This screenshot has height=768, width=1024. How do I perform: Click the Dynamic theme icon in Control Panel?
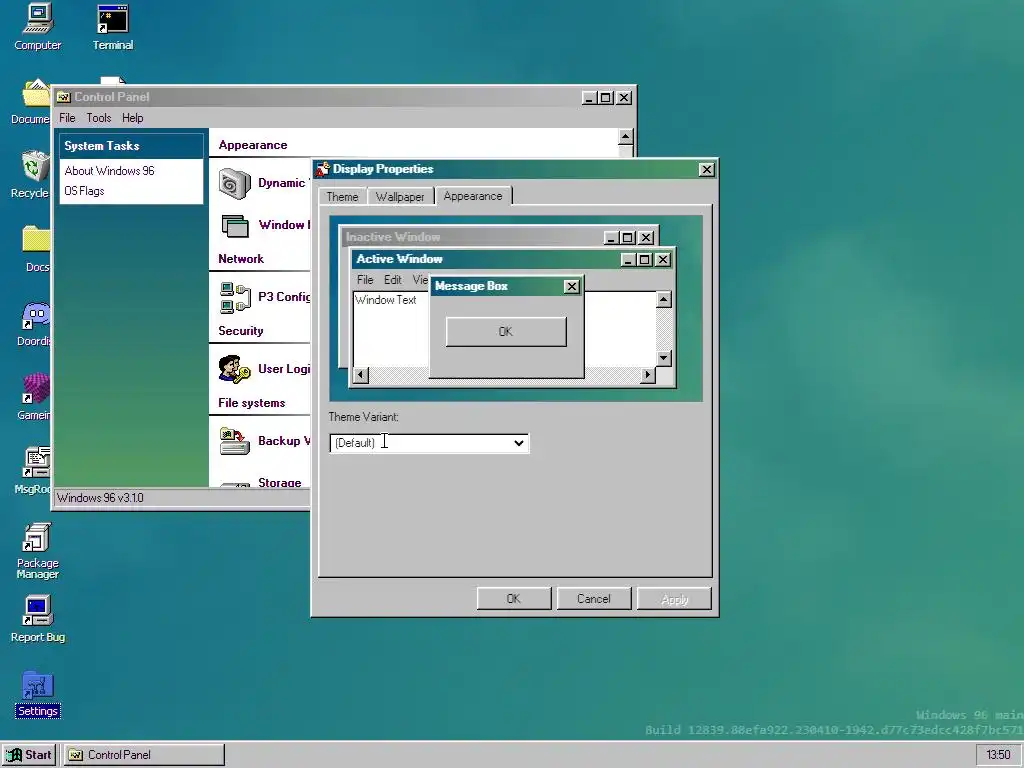[x=234, y=184]
